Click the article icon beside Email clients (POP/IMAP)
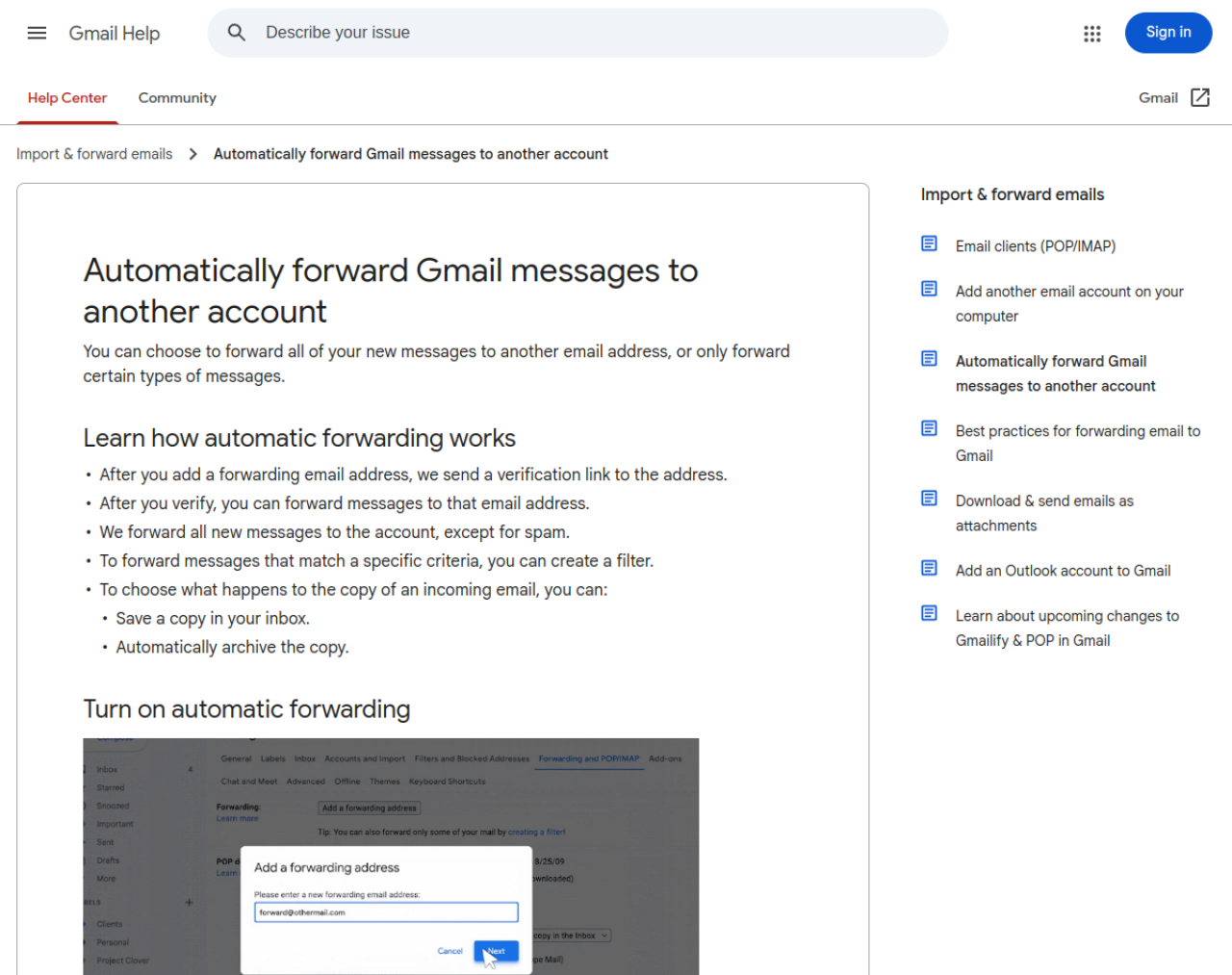 pos(929,244)
